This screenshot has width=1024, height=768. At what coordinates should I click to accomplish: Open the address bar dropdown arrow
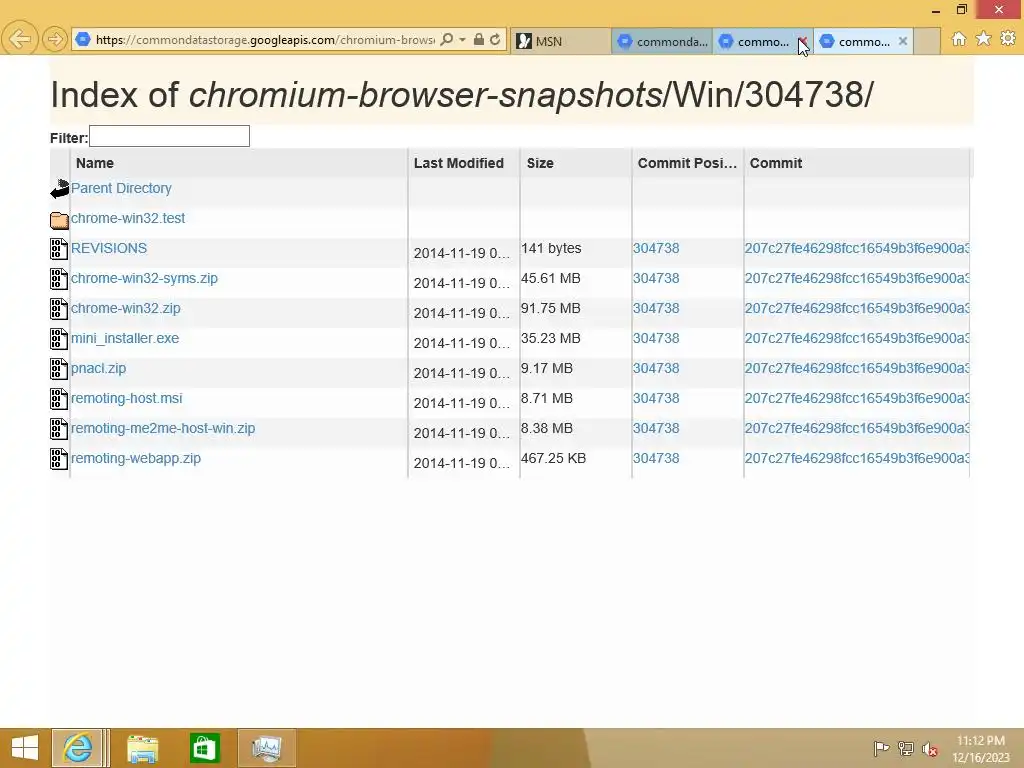pos(462,40)
